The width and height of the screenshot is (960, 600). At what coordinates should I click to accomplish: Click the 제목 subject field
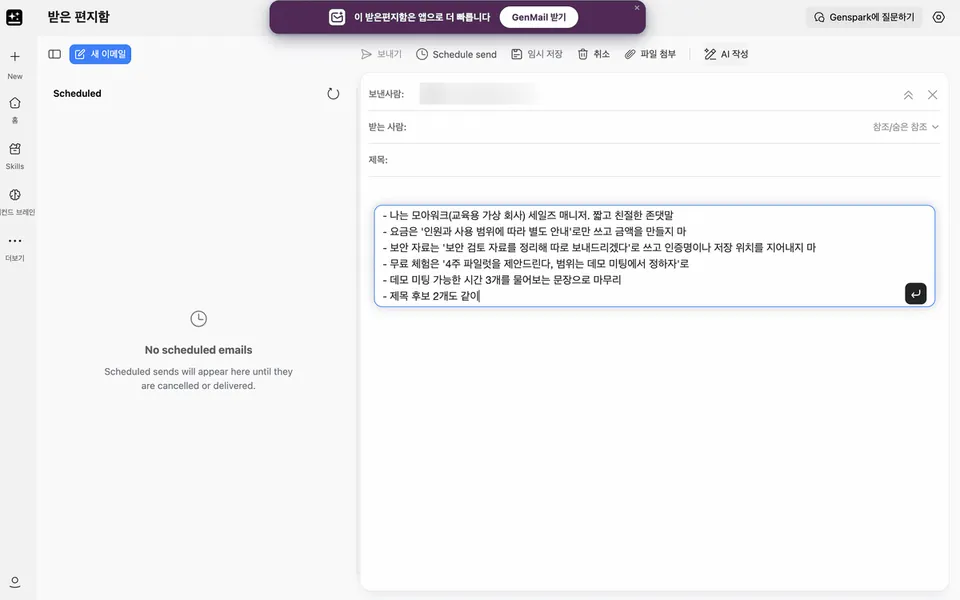(664, 160)
